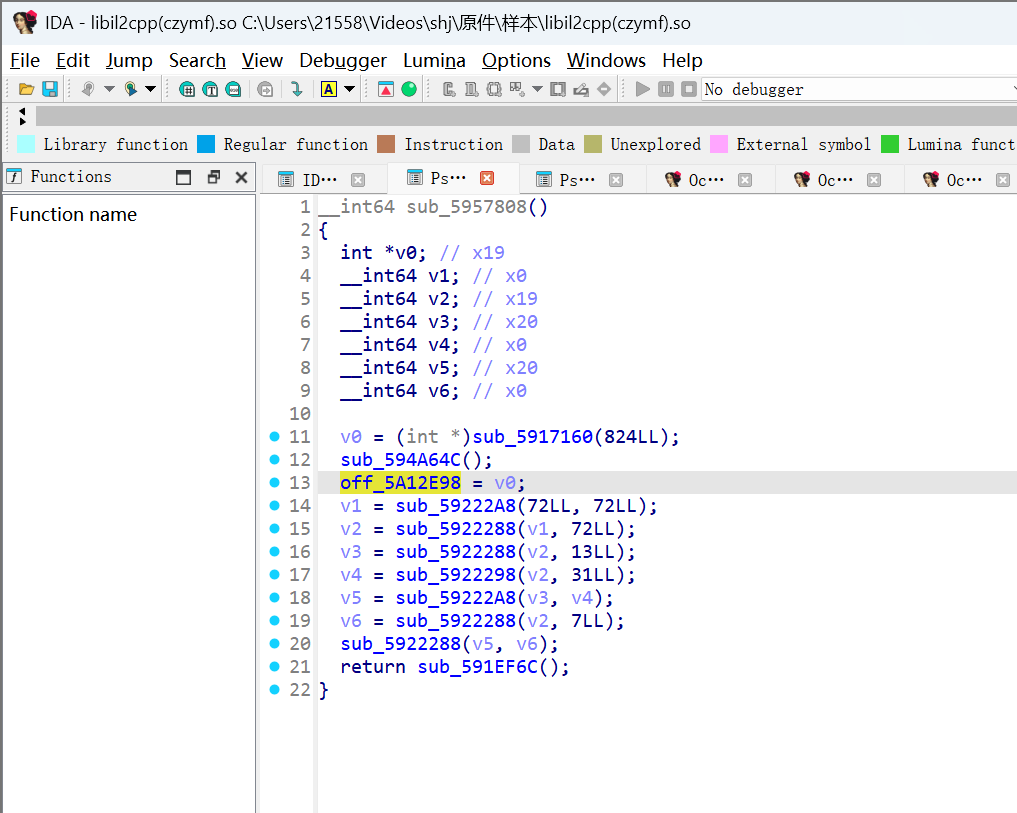Click 'sub_591EF6C' in return statement
This screenshot has width=1017, height=813.
(477, 667)
